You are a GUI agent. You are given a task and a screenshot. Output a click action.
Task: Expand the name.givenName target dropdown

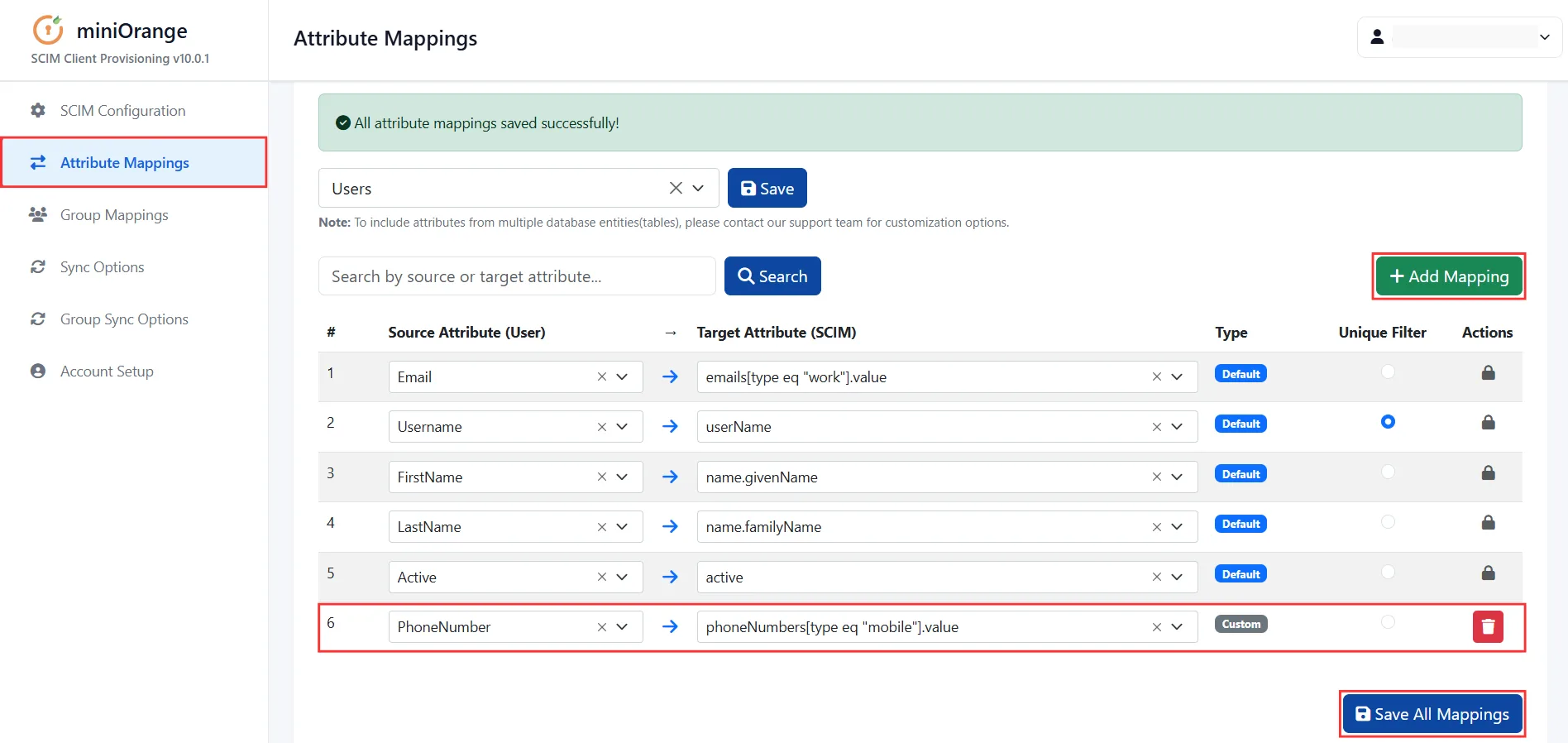click(x=1177, y=477)
